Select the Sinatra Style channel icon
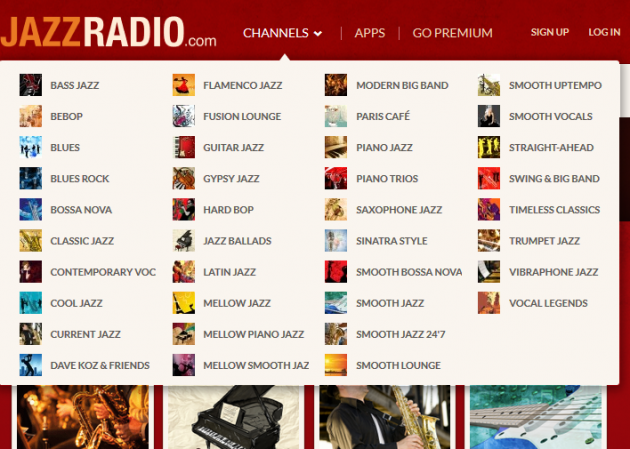 tap(336, 241)
